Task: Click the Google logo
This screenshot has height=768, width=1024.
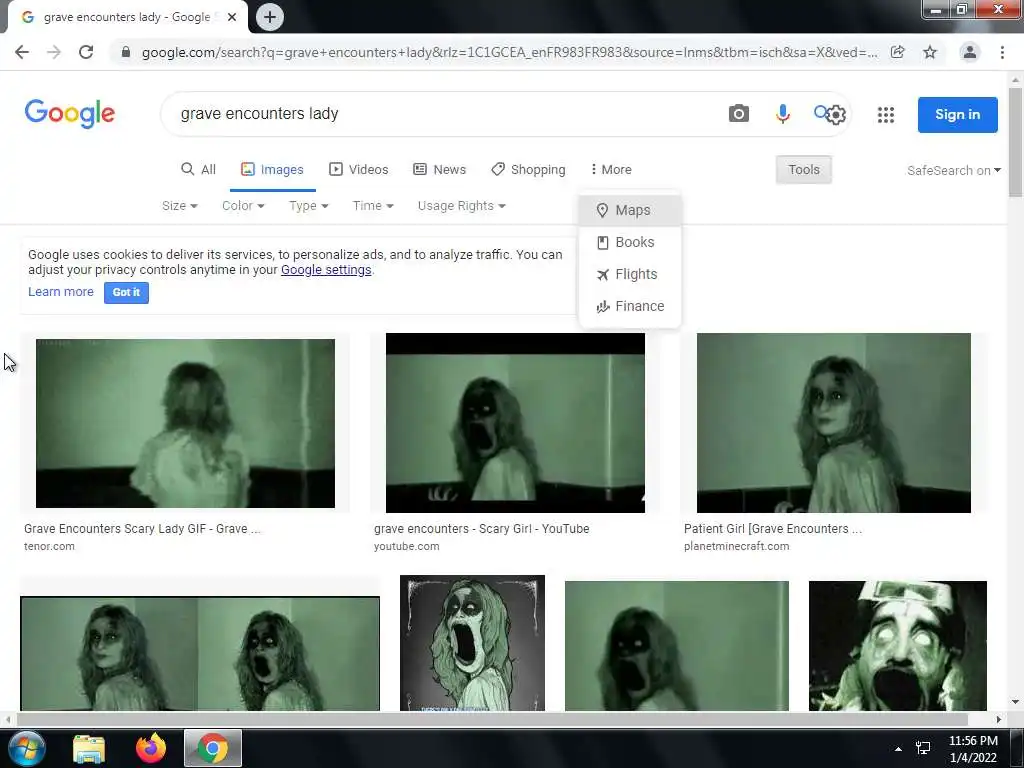Action: (x=69, y=114)
